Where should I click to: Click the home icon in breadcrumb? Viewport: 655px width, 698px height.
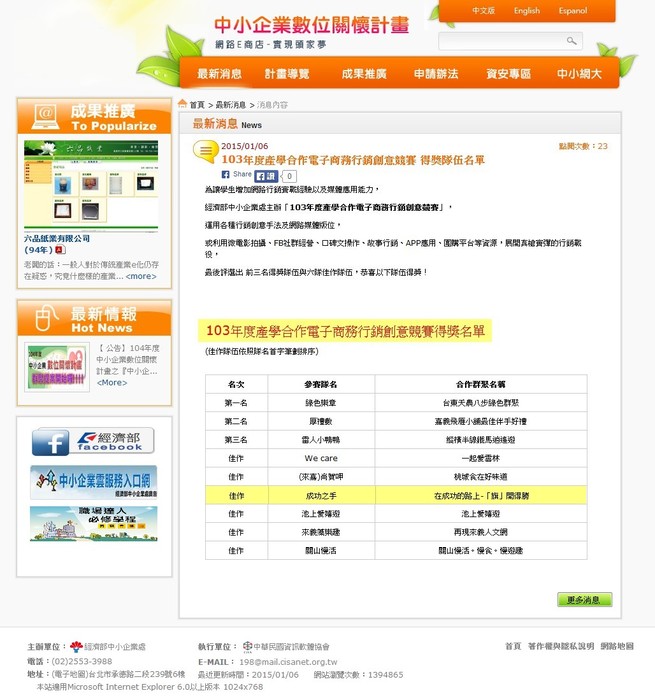(183, 104)
